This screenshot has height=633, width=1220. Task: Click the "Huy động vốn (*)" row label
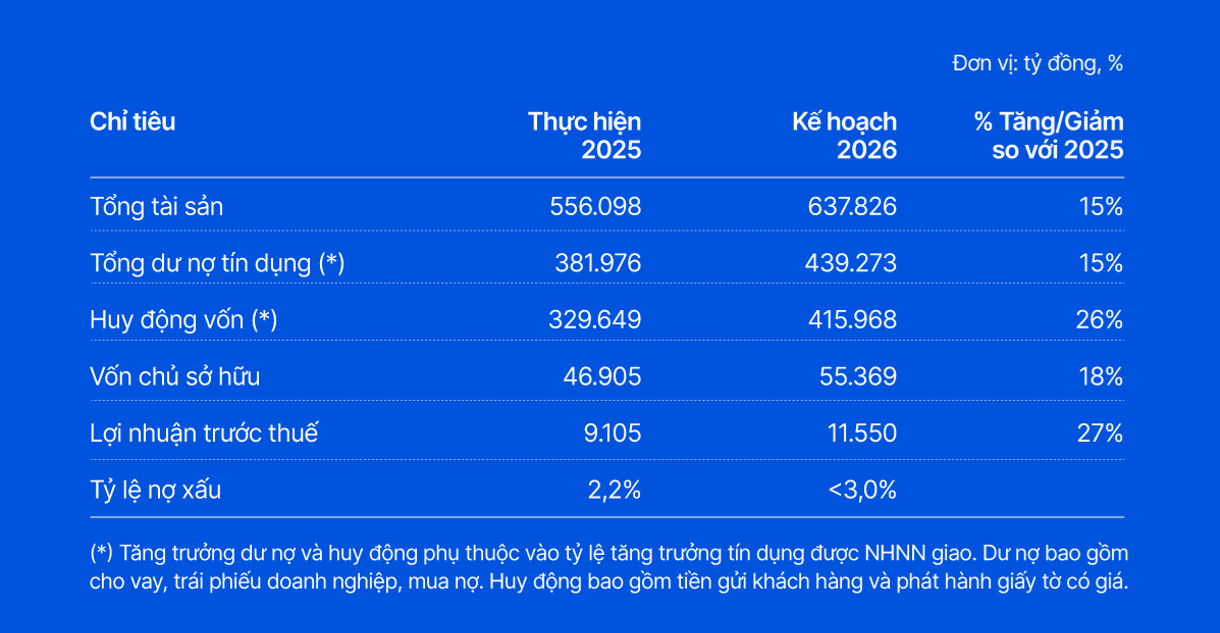pos(183,320)
